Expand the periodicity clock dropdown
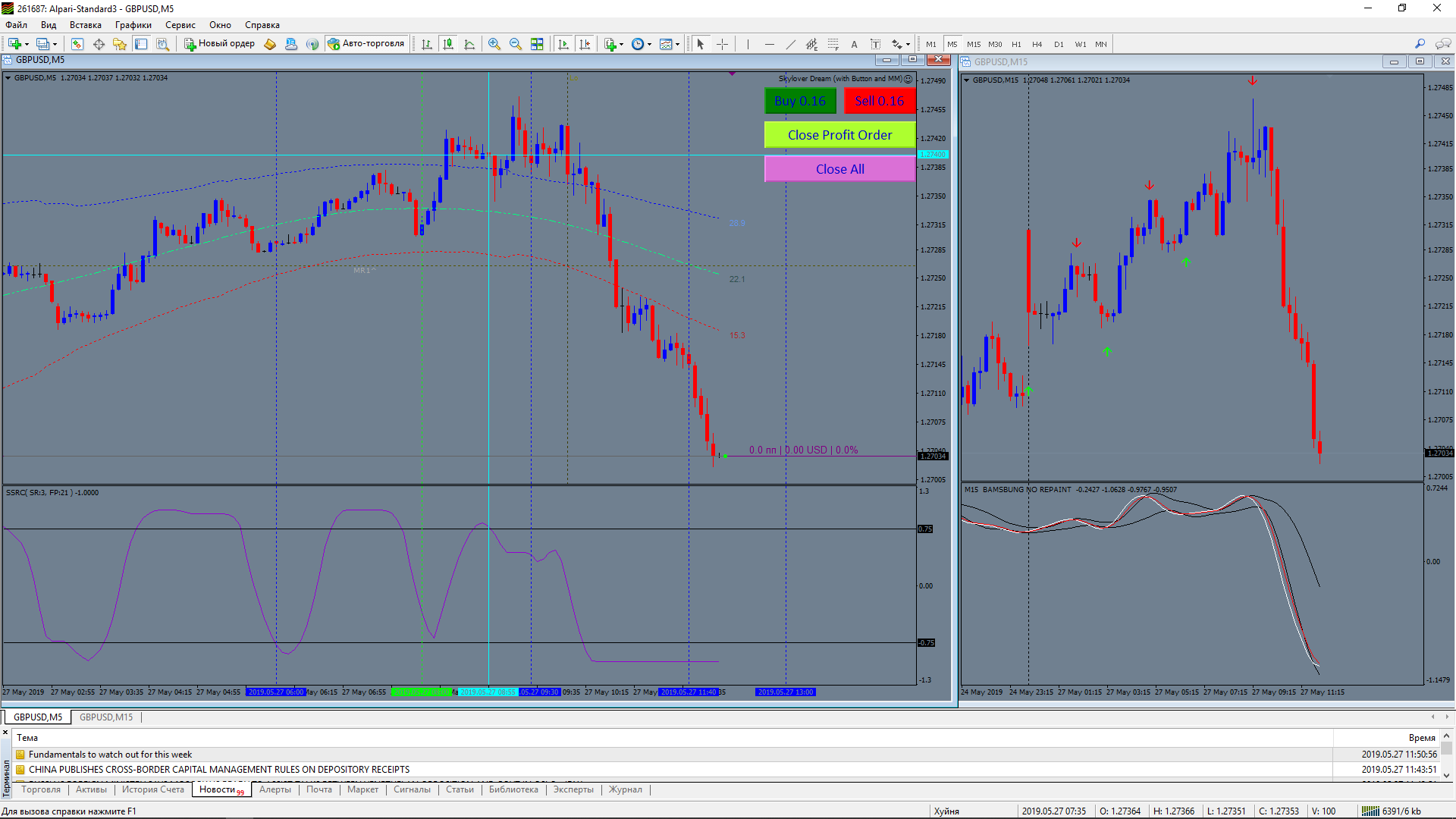The image size is (1456, 819). pos(649,44)
